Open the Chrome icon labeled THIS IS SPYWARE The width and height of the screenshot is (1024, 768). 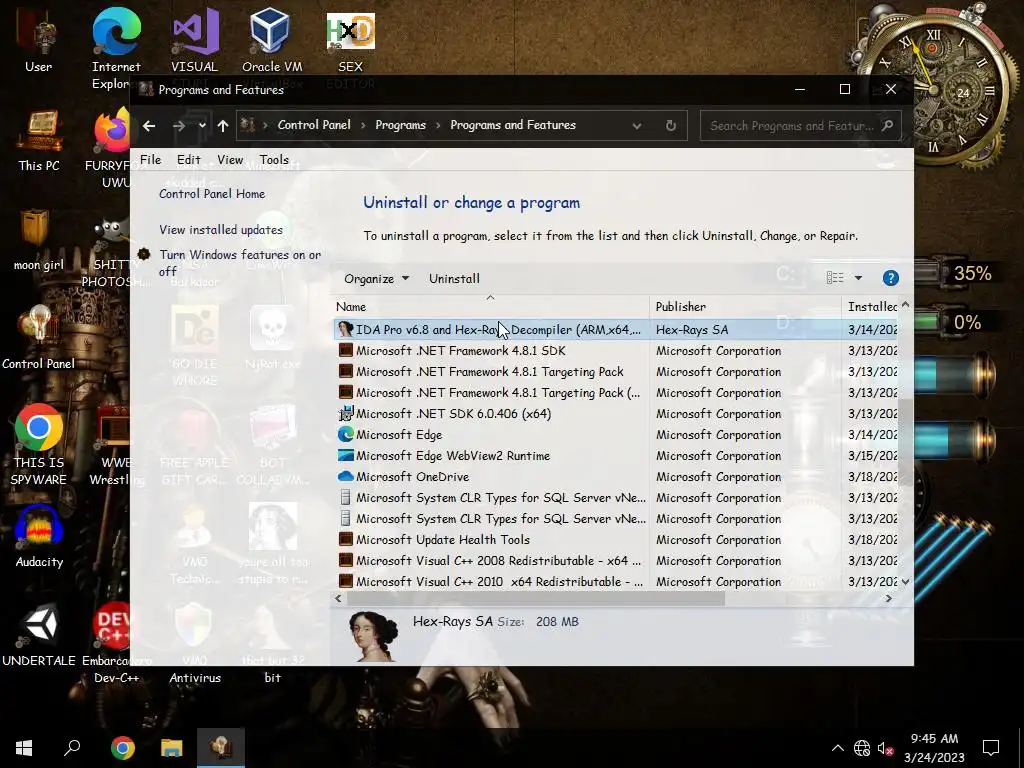(39, 445)
